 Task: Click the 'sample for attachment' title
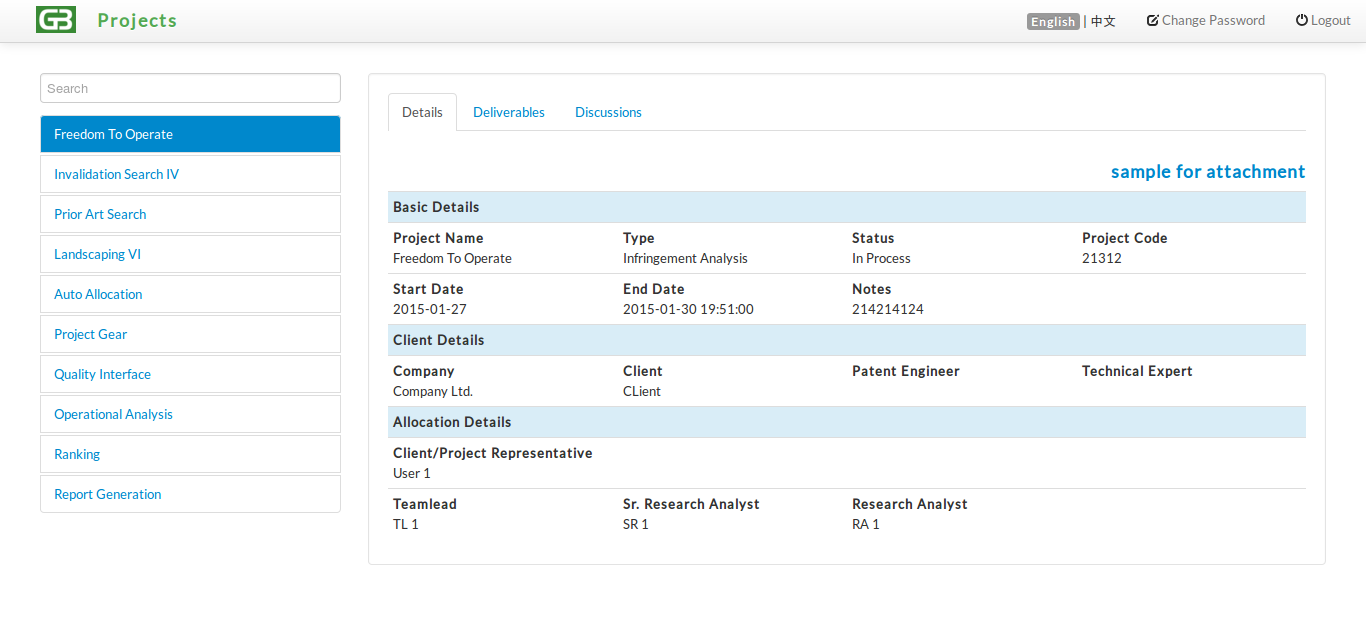point(1208,172)
